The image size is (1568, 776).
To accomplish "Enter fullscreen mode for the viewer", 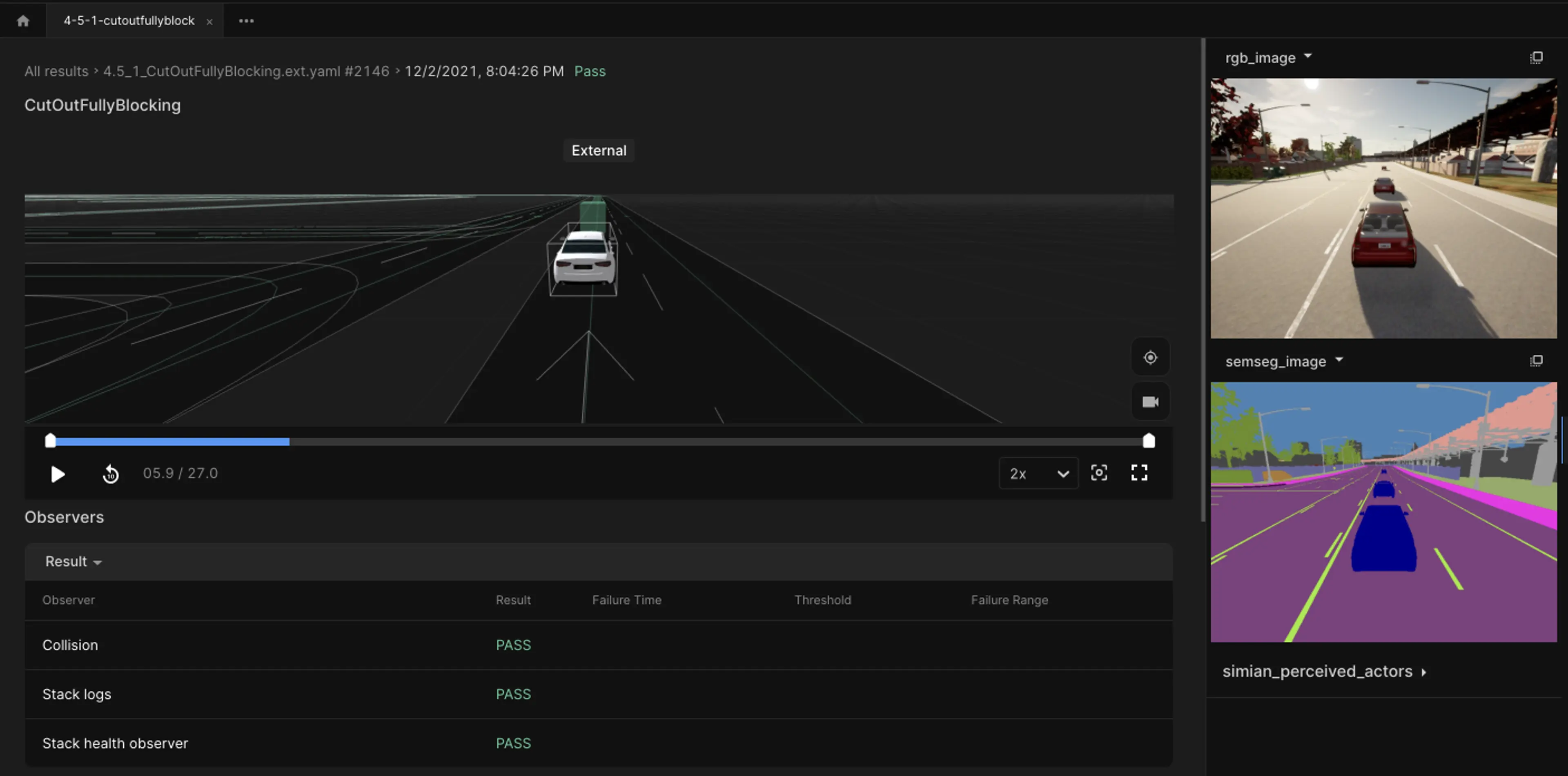I will [x=1139, y=473].
